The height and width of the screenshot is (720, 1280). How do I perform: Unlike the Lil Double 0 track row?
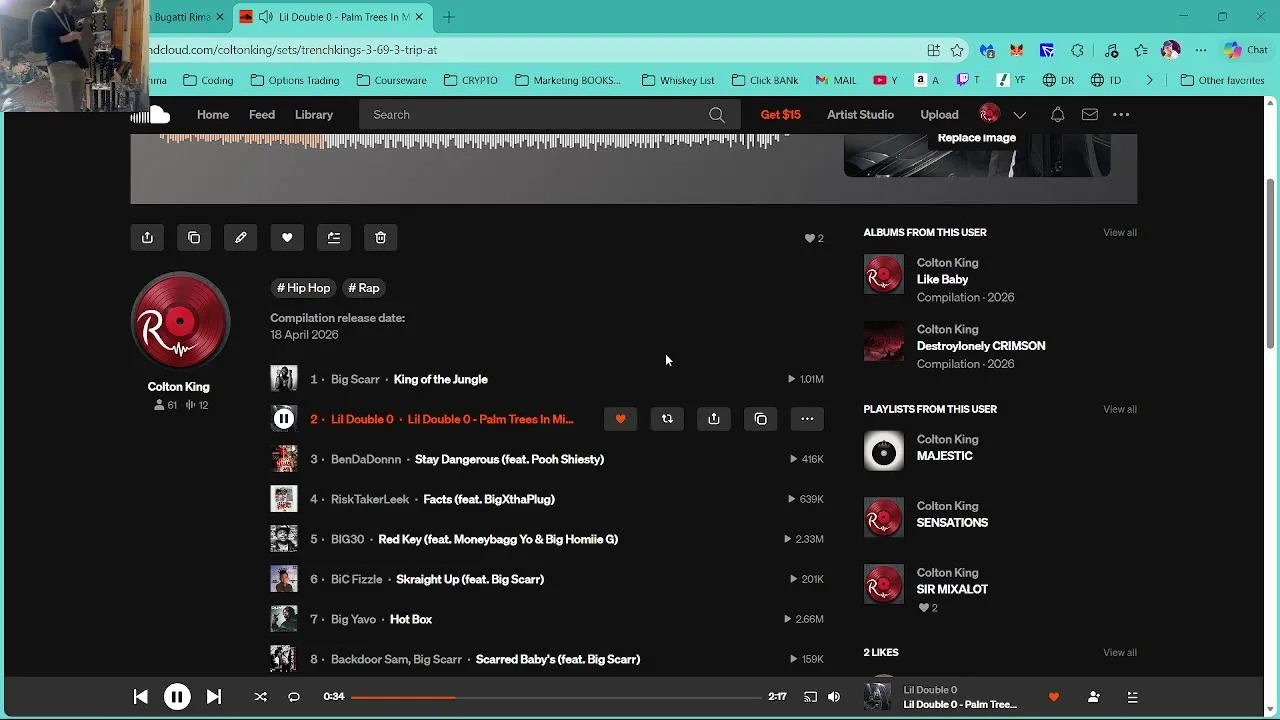[x=620, y=419]
